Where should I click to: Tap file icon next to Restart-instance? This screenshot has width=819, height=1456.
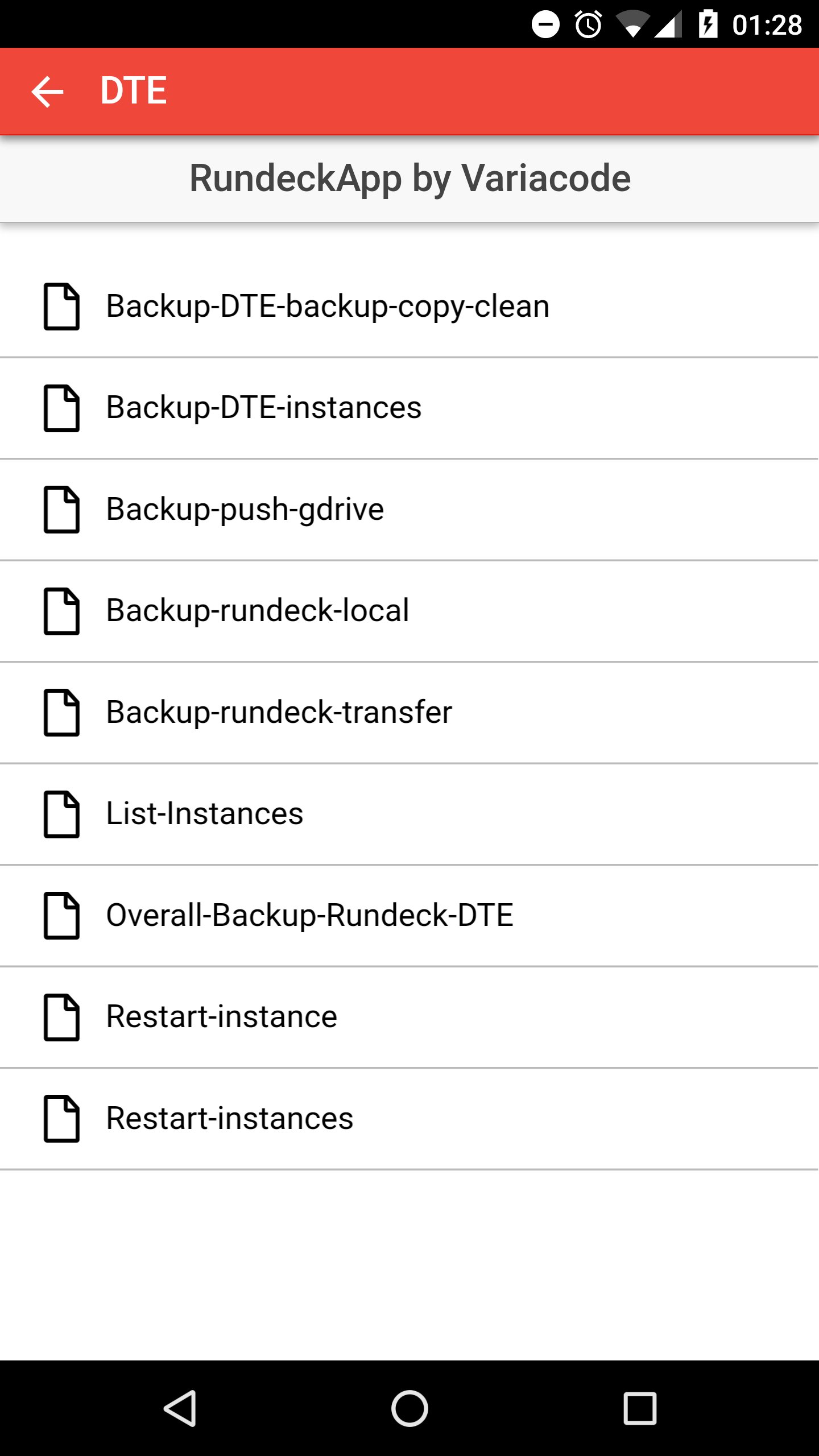(62, 1017)
